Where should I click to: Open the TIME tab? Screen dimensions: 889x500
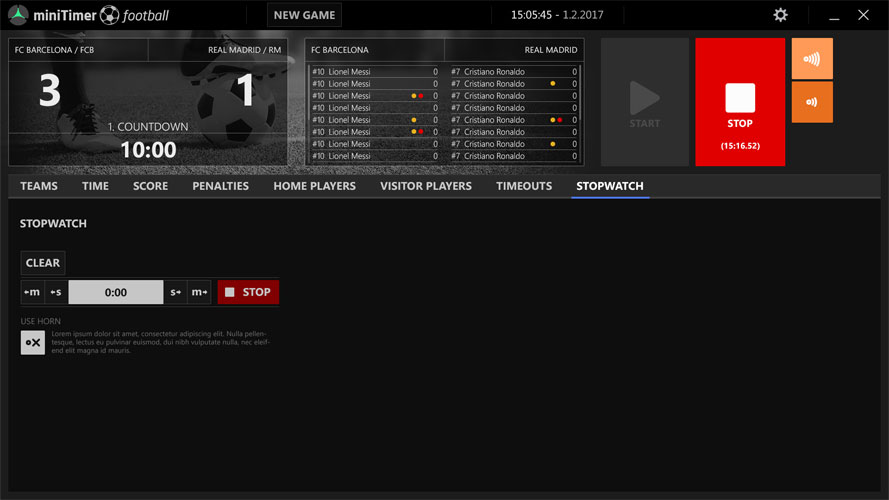click(x=95, y=186)
